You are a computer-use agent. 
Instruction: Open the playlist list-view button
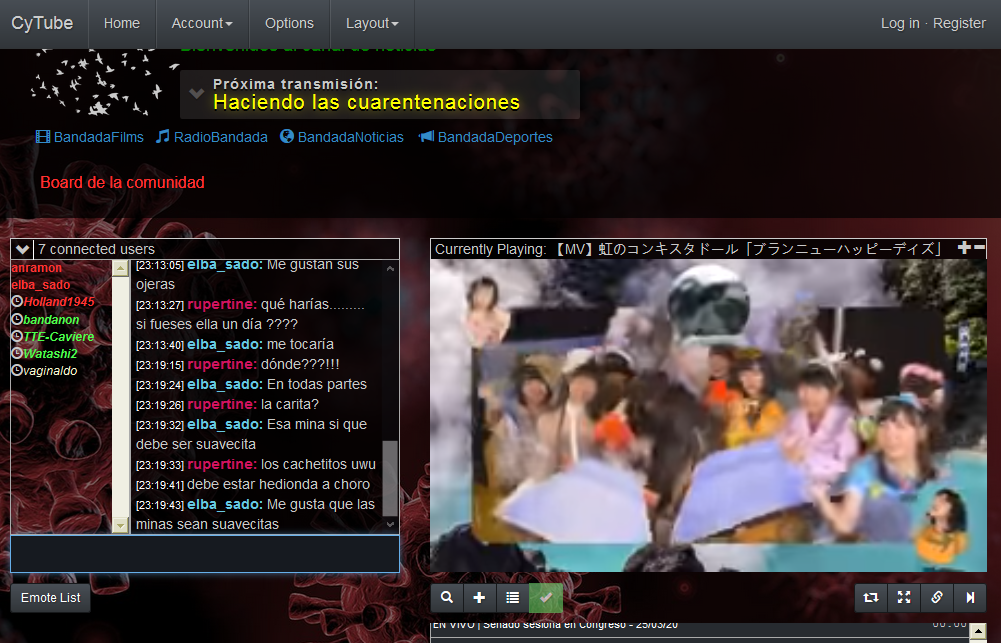coord(513,598)
